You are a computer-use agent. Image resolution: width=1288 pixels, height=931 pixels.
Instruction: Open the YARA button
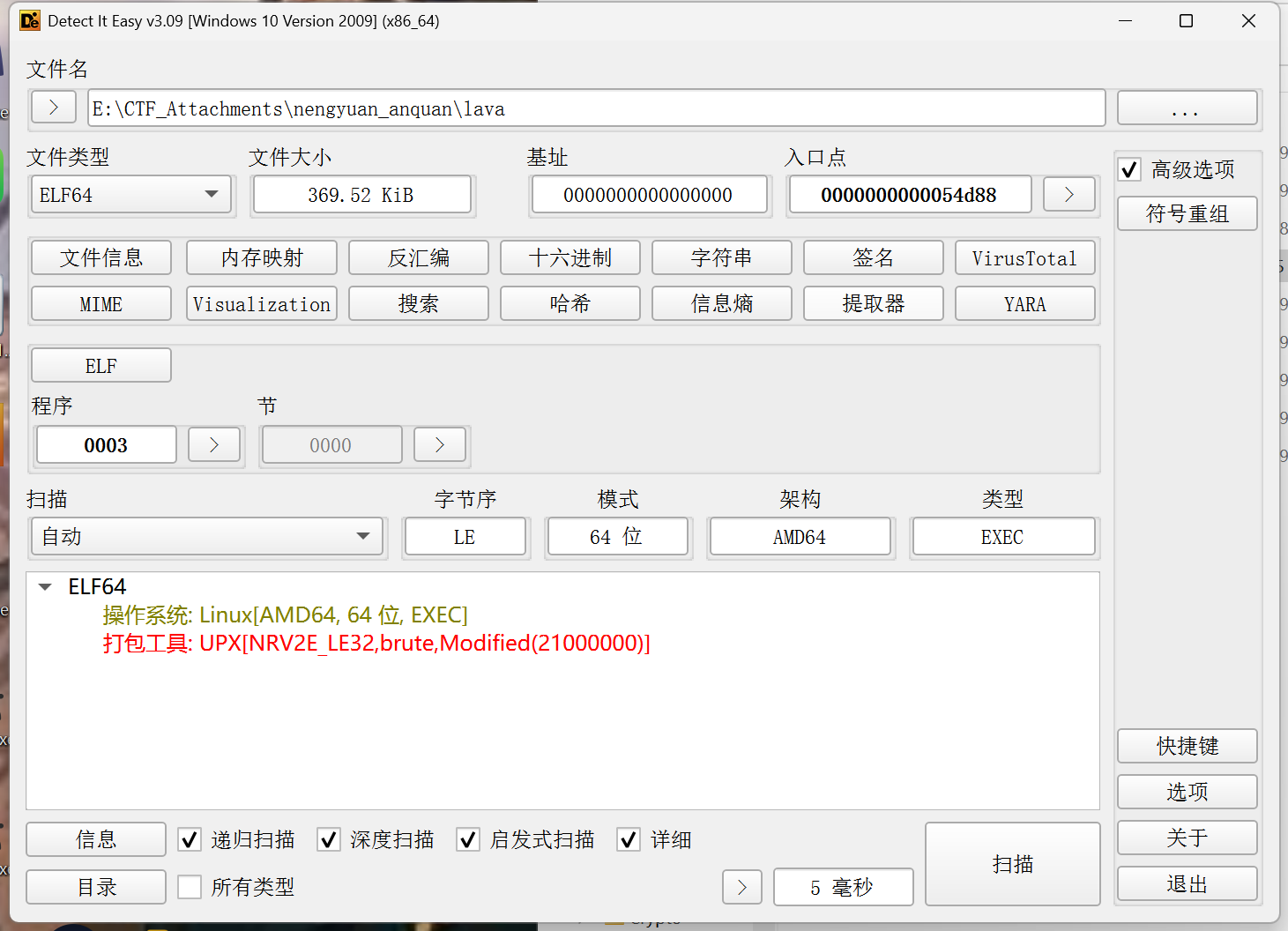pos(1025,303)
